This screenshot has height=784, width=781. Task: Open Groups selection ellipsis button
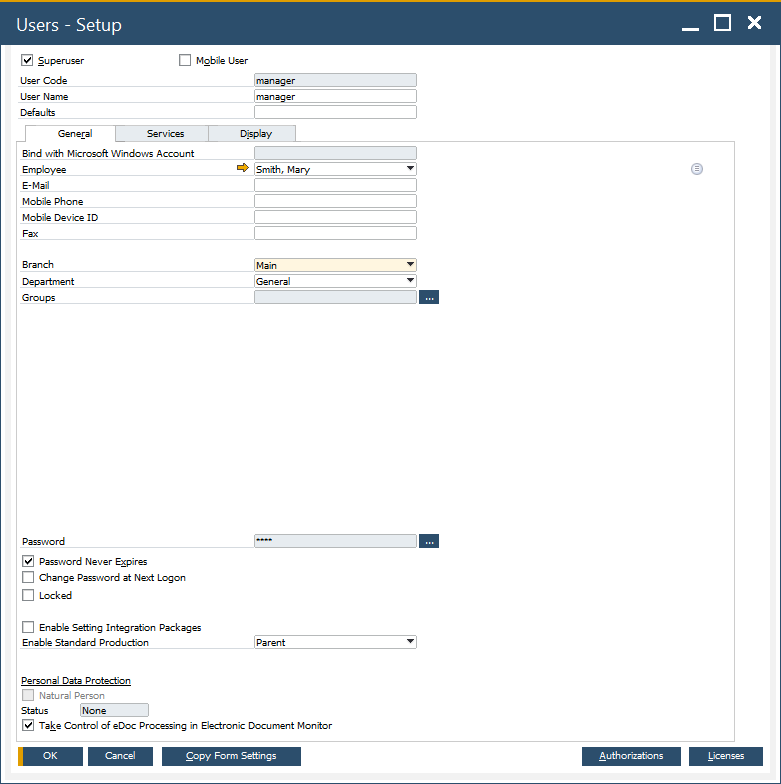coord(429,298)
